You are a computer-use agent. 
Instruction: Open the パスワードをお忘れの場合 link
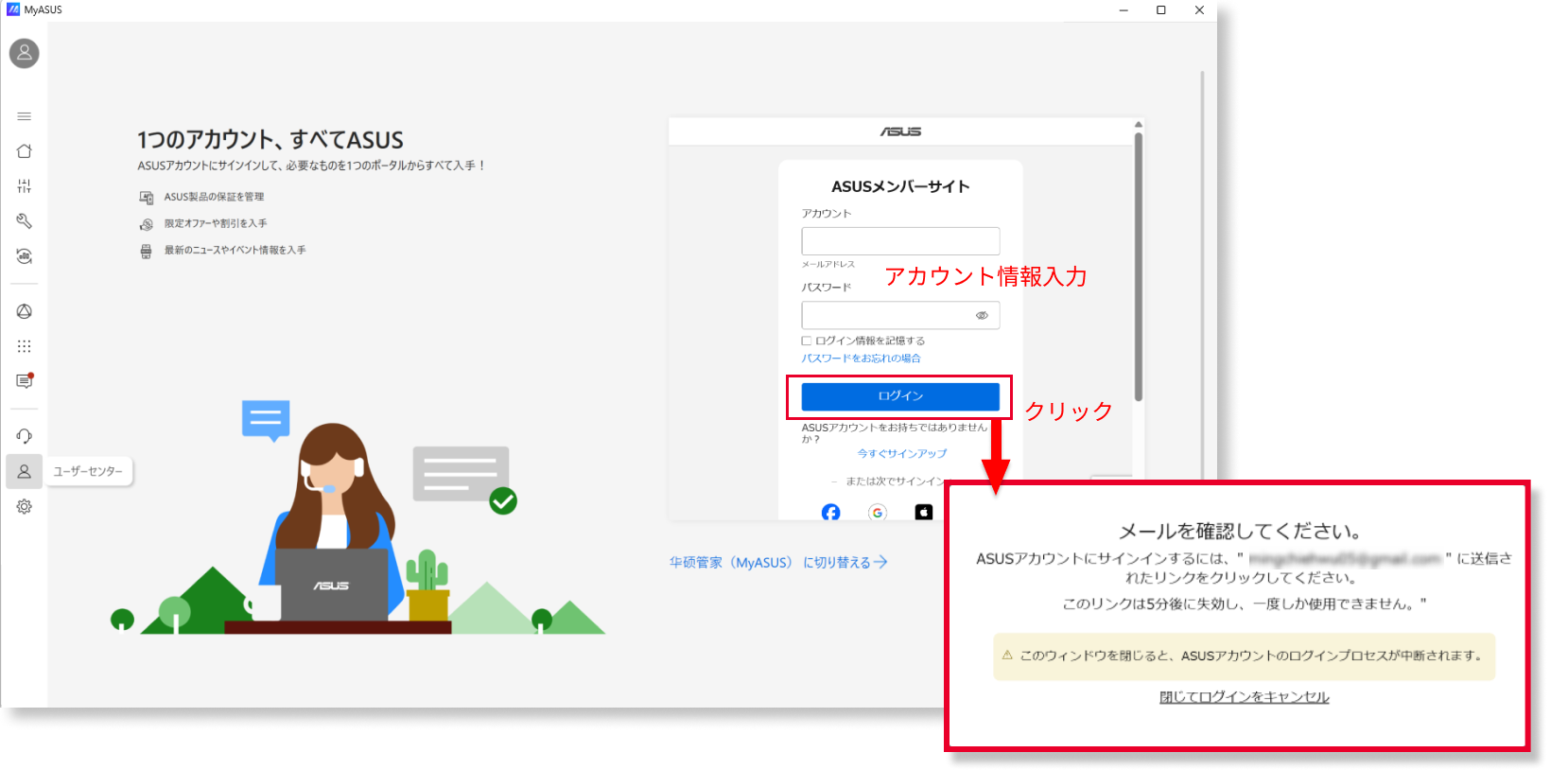point(861,359)
